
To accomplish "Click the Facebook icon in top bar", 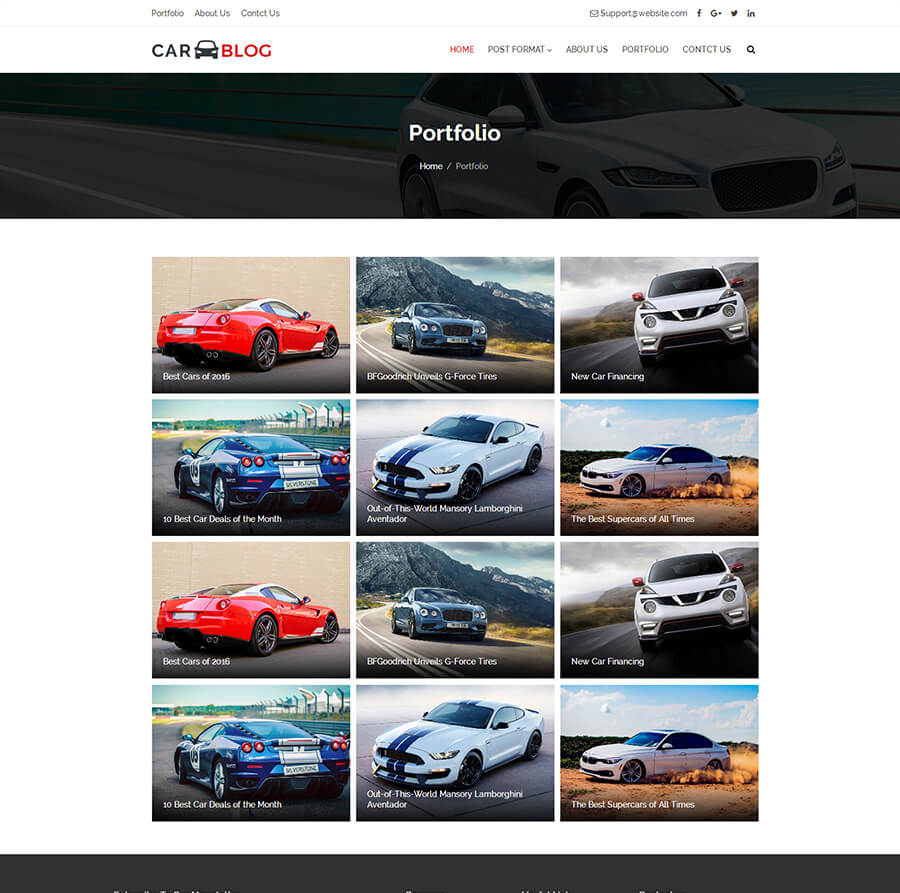I will (x=699, y=13).
